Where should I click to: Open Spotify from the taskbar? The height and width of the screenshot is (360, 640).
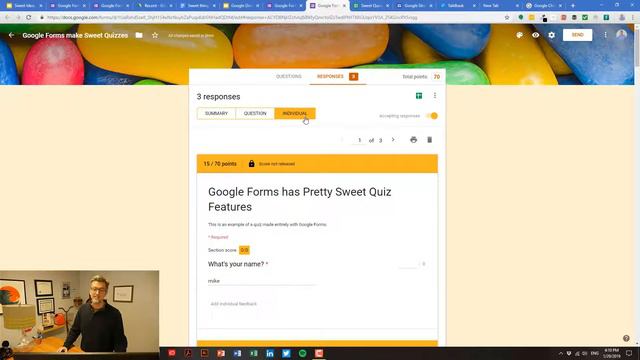tap(302, 353)
